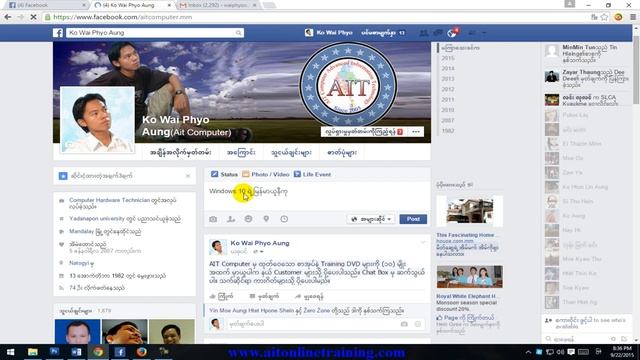Open the friend requests icon
The width and height of the screenshot is (640, 360).
424,33
